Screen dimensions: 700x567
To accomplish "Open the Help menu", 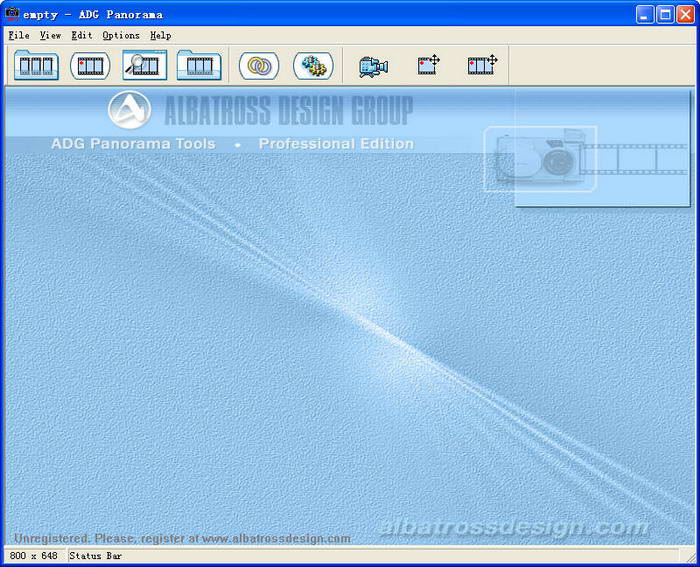I will (x=160, y=35).
